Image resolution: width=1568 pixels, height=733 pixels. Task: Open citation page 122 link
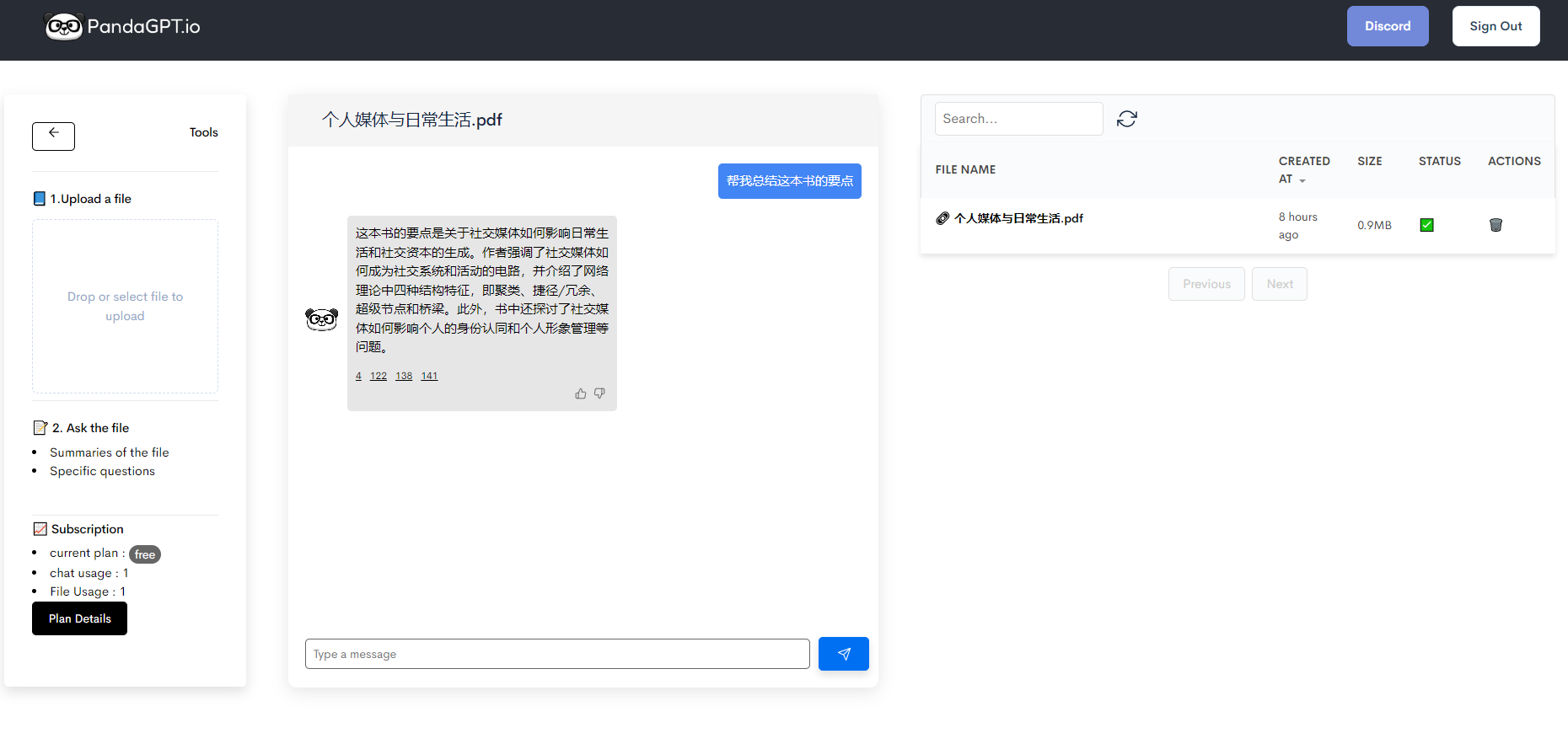pyautogui.click(x=379, y=376)
